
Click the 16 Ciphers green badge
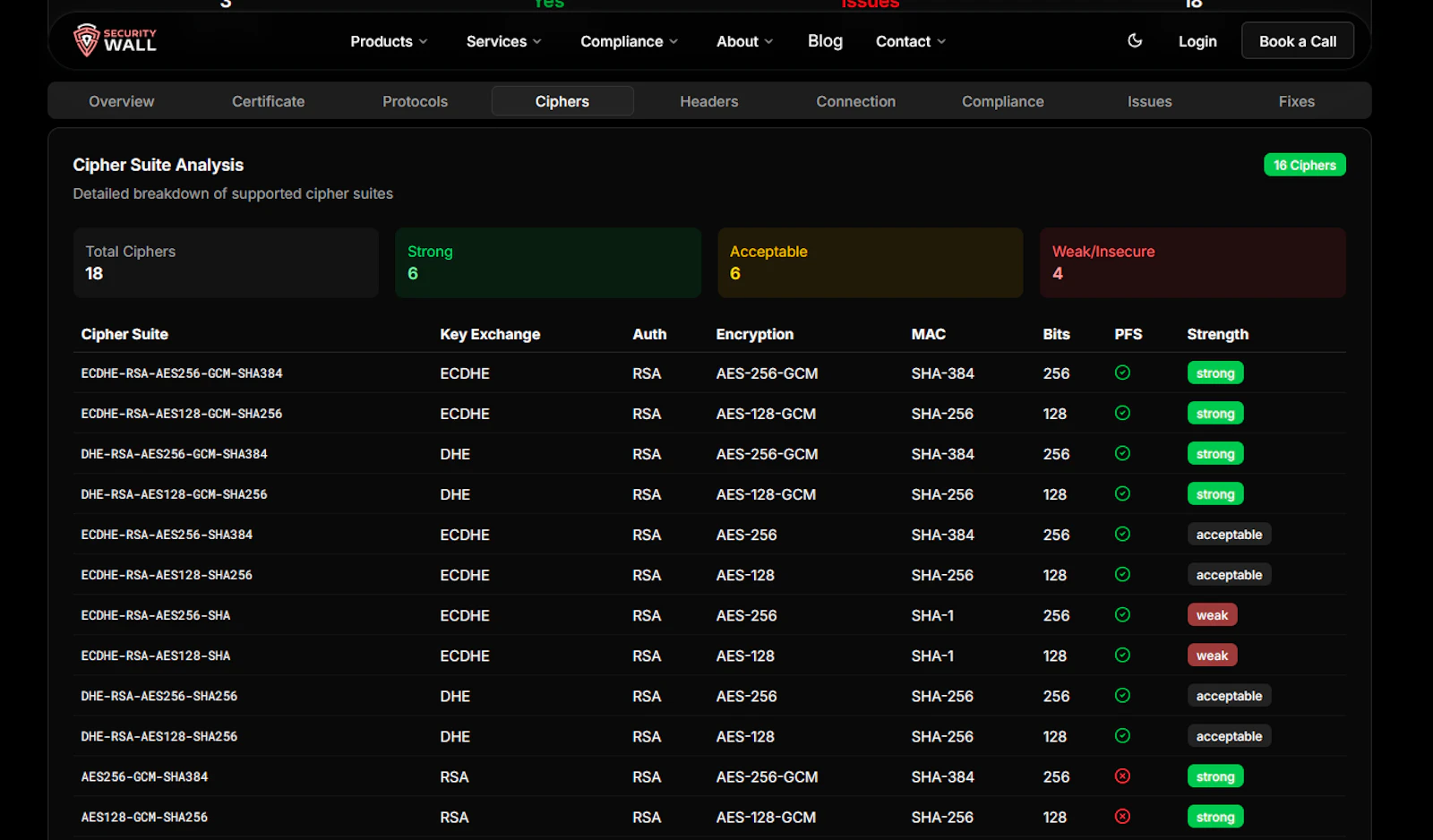point(1305,165)
